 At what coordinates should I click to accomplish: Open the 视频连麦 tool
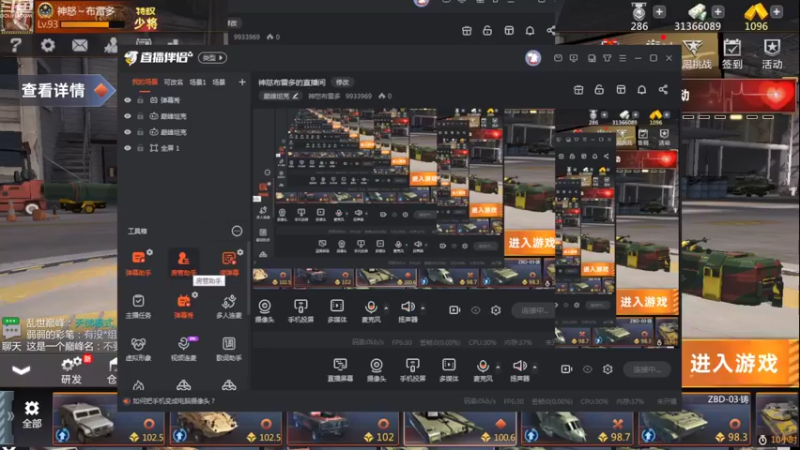pos(183,349)
